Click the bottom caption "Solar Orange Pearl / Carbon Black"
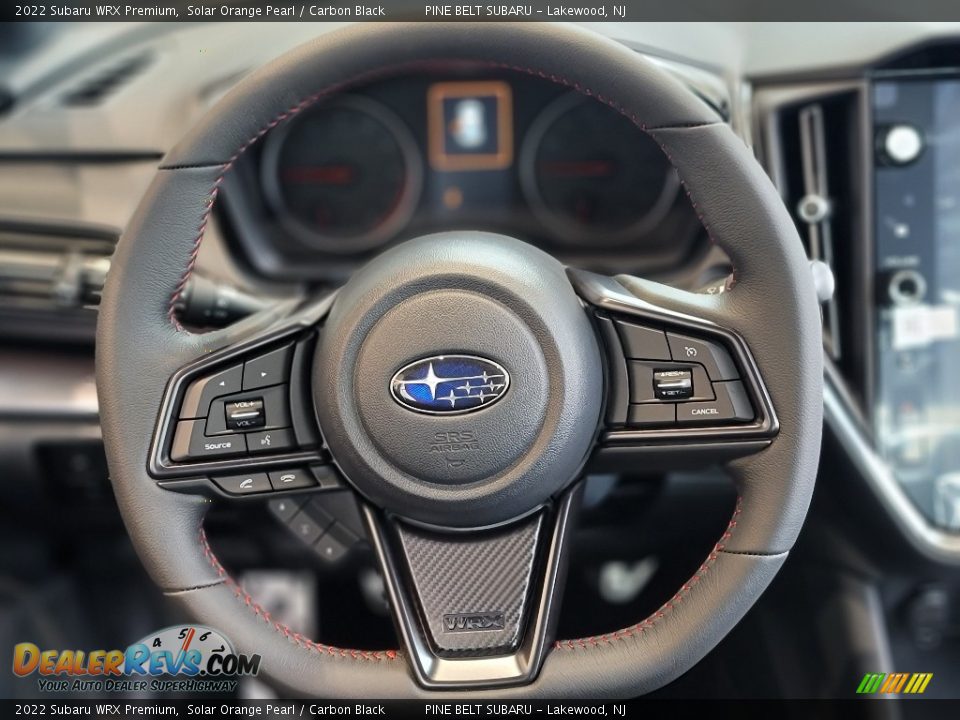This screenshot has height=720, width=960. click(x=286, y=710)
